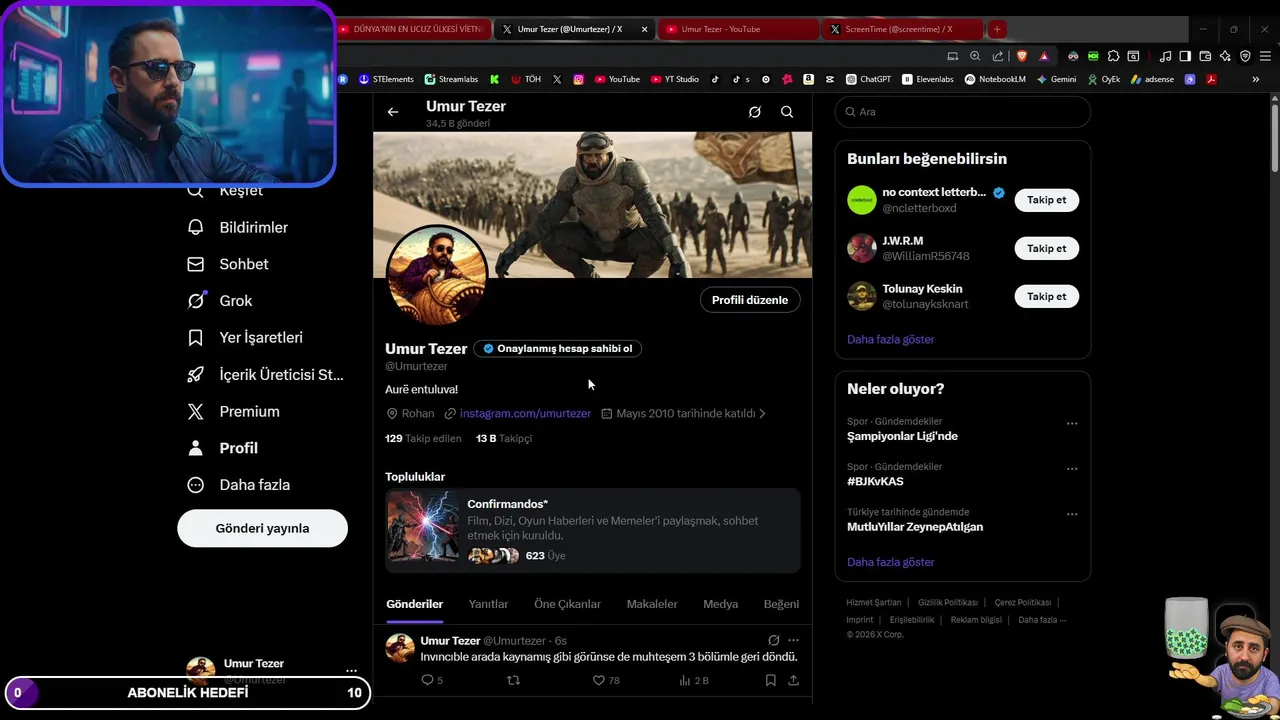
Task: Open Brave wallet icon in toolbar
Action: 1205,56
